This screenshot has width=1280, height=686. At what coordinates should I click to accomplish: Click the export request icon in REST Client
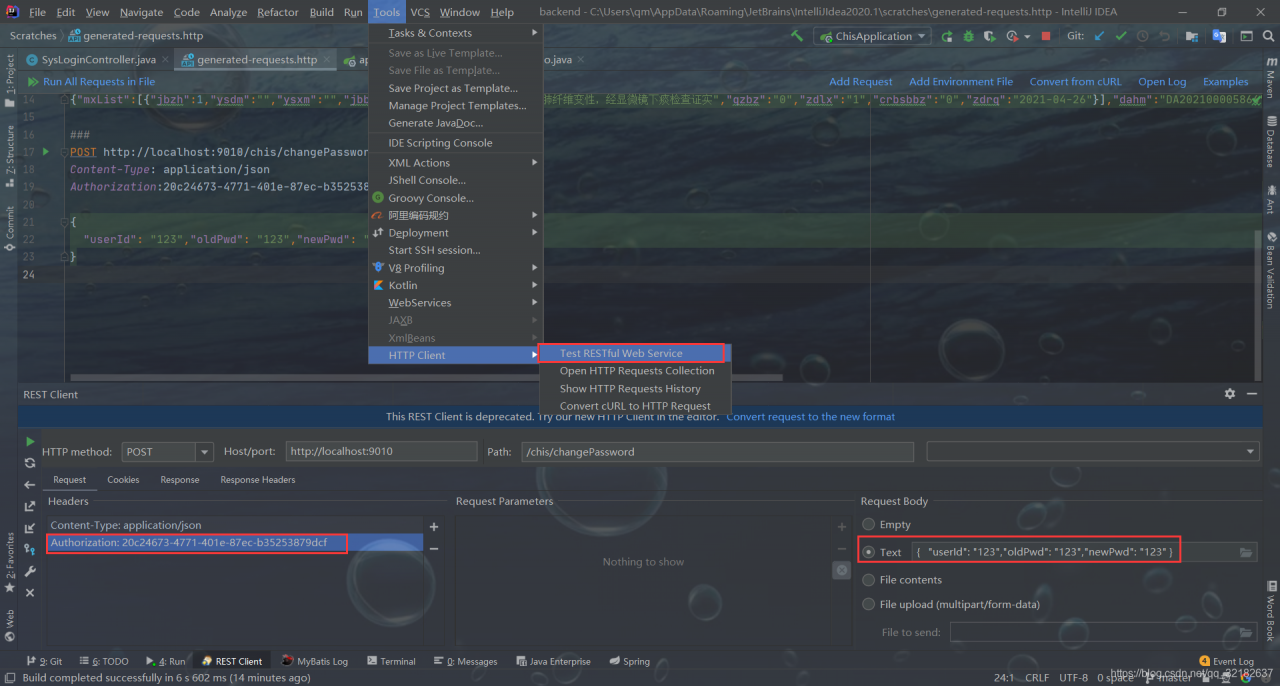click(30, 506)
